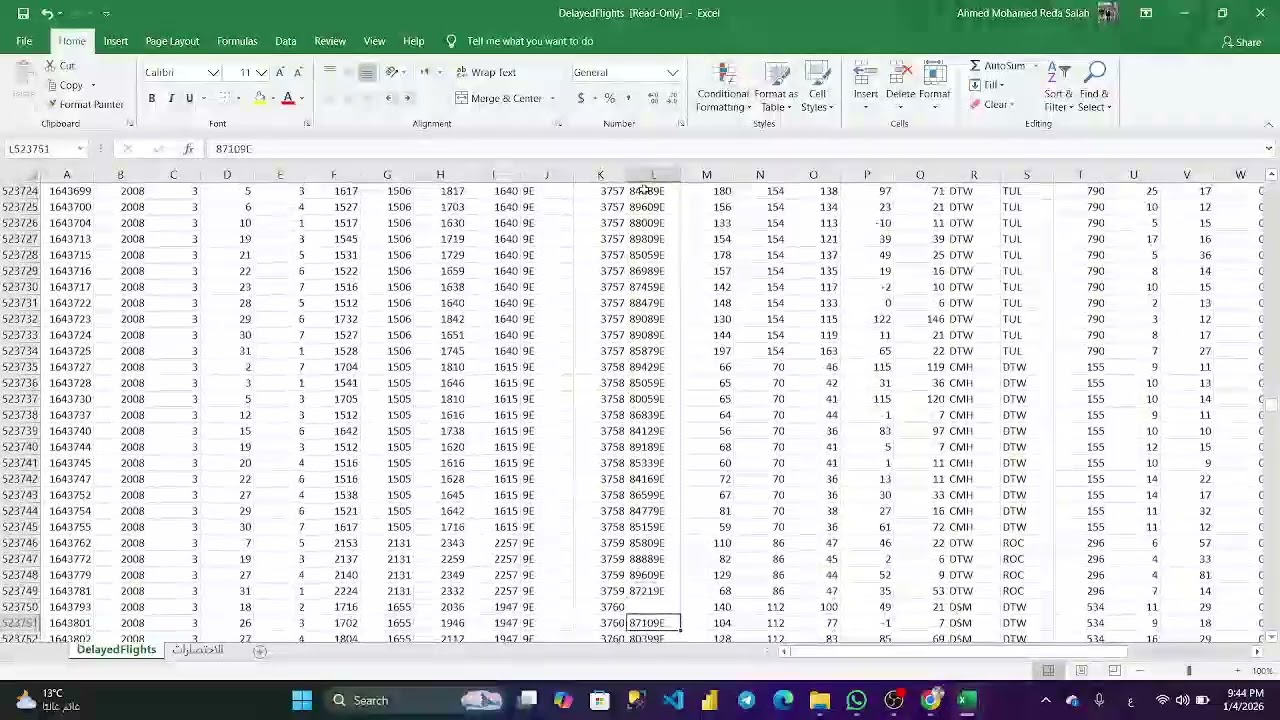1280x720 pixels.
Task: Open Merge & Center dropdown arrow
Action: click(x=552, y=98)
